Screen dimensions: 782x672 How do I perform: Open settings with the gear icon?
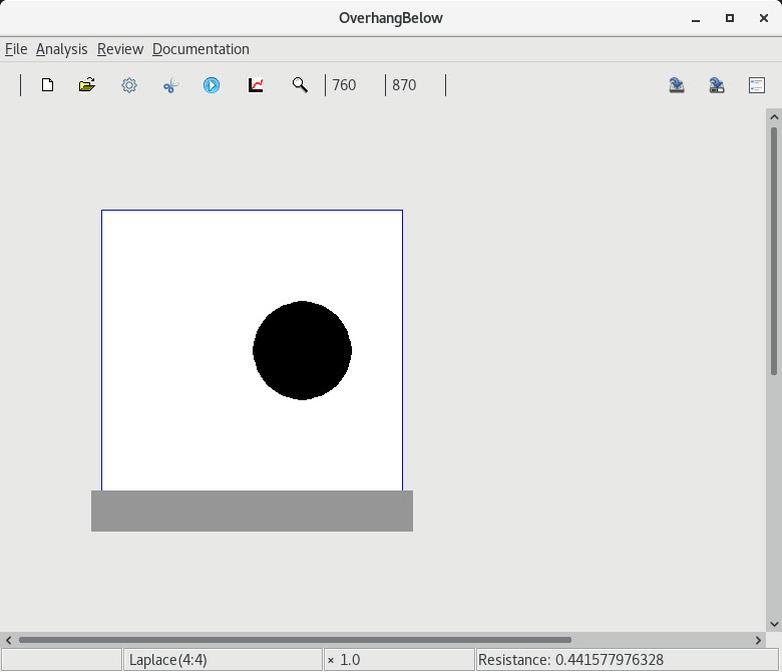[x=129, y=85]
